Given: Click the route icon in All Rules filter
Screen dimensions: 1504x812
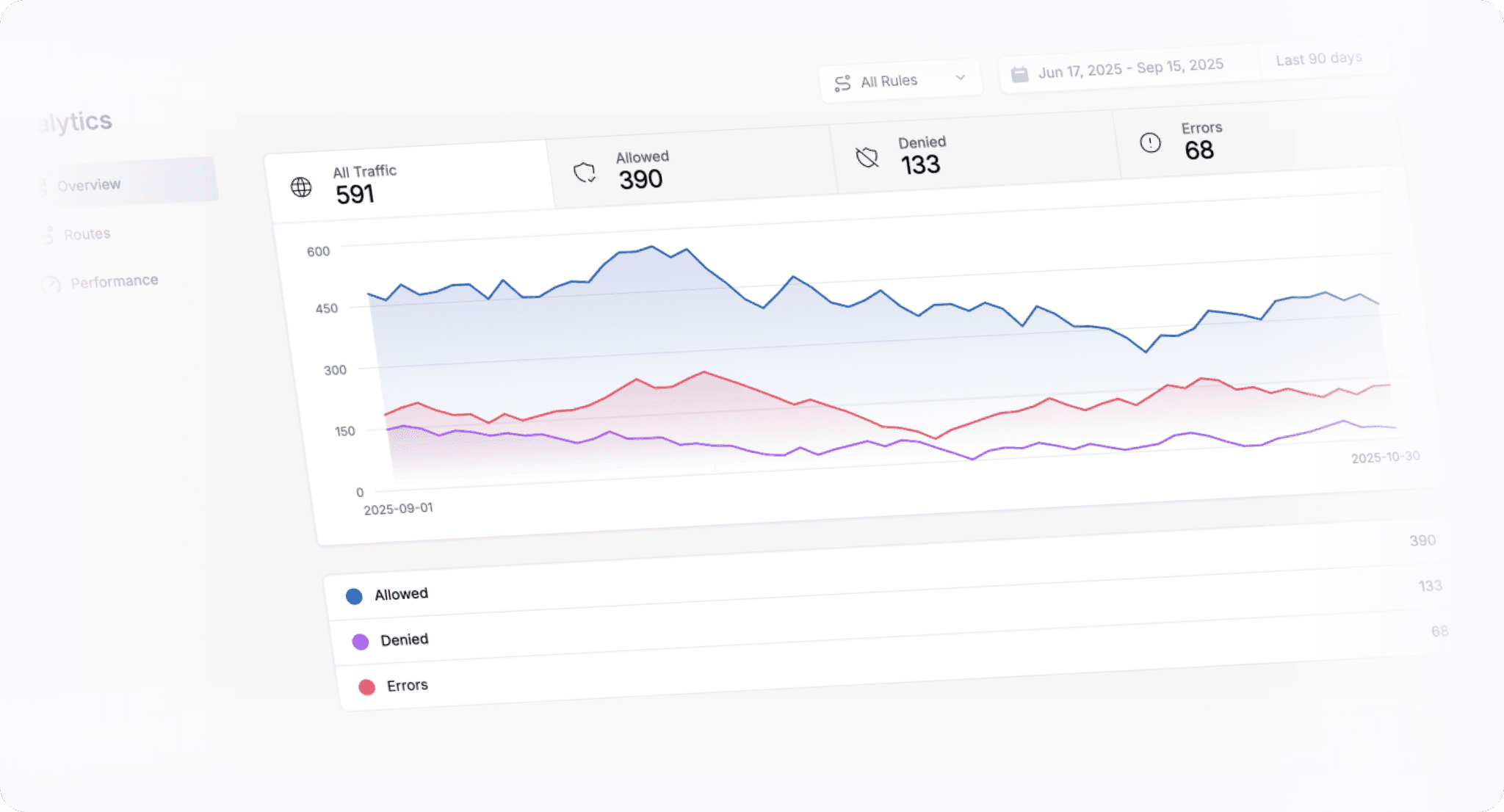Looking at the screenshot, I should click(842, 84).
